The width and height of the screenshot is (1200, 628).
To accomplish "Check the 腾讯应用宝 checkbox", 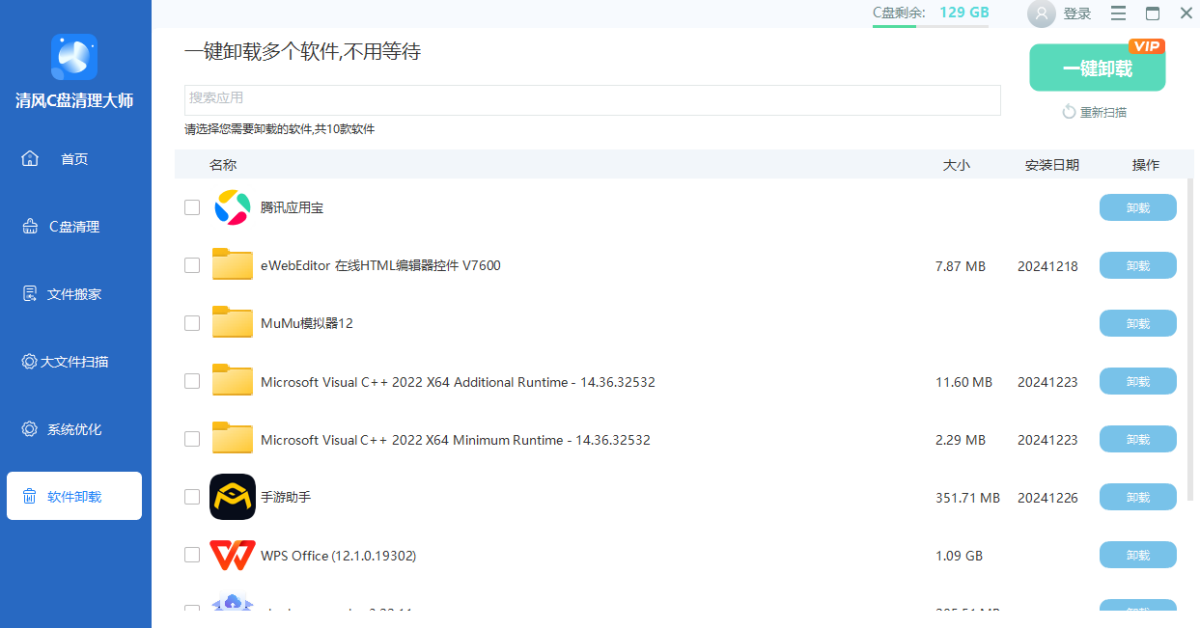I will tap(192, 208).
